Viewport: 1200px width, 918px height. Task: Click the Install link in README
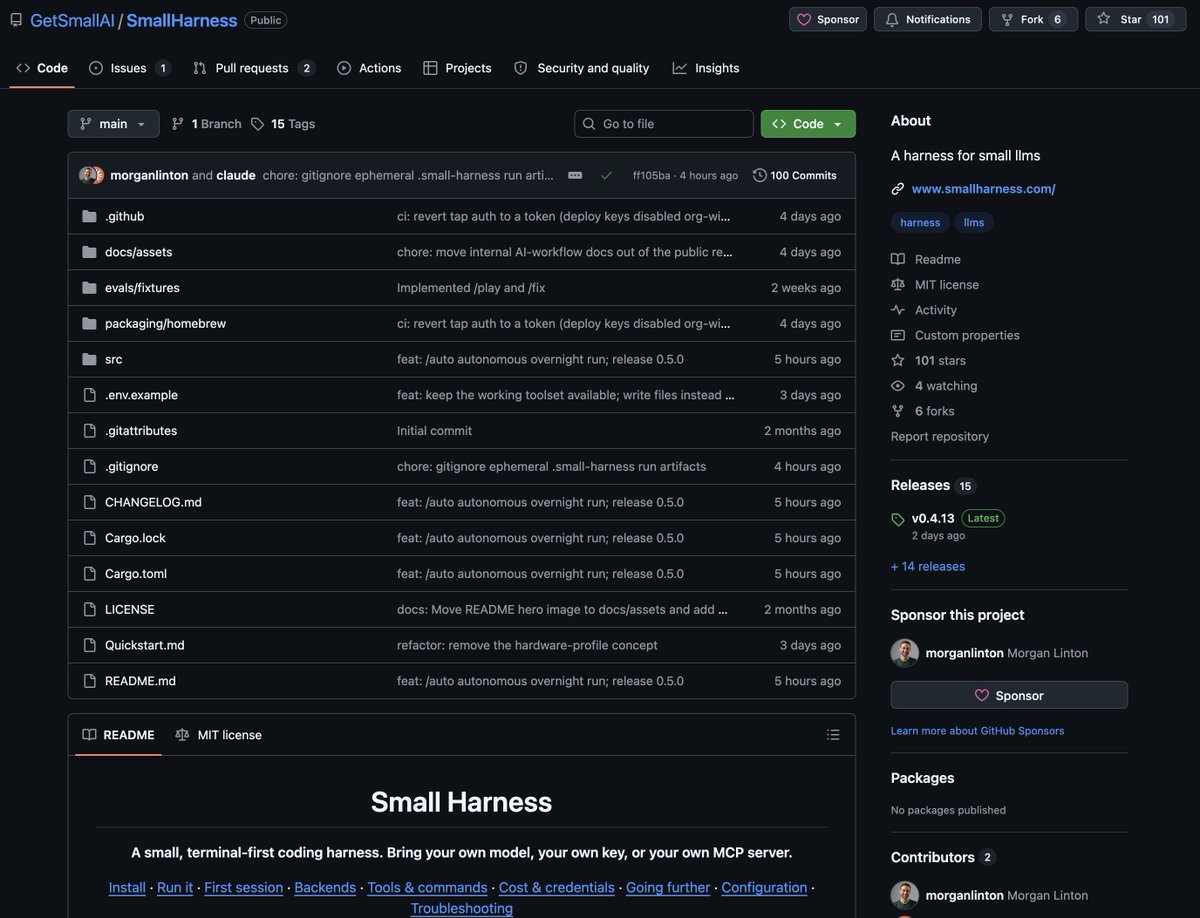127,887
